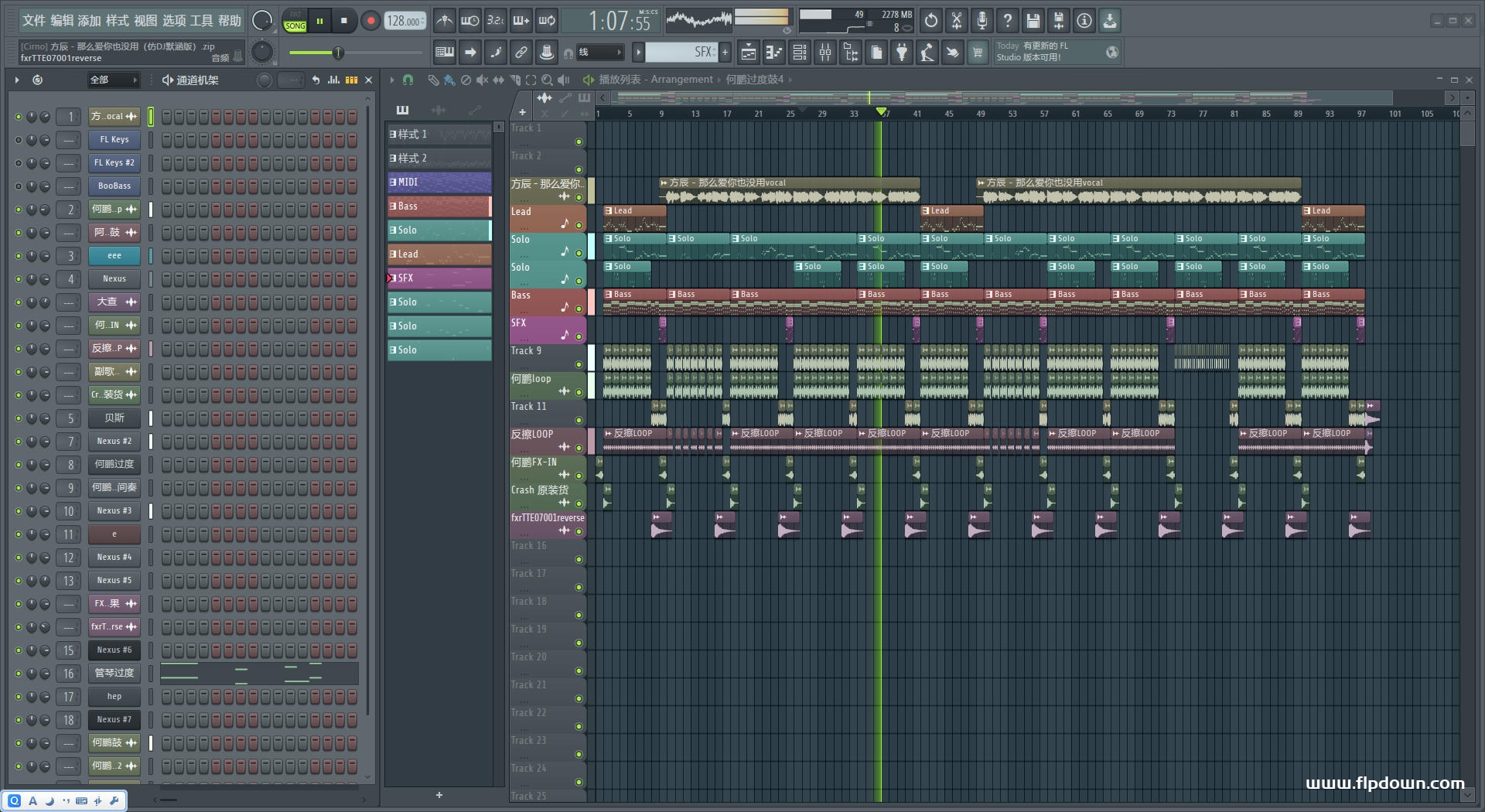This screenshot has height=812, width=1485.
Task: Open the 线 snap mode dropdown
Action: point(600,53)
